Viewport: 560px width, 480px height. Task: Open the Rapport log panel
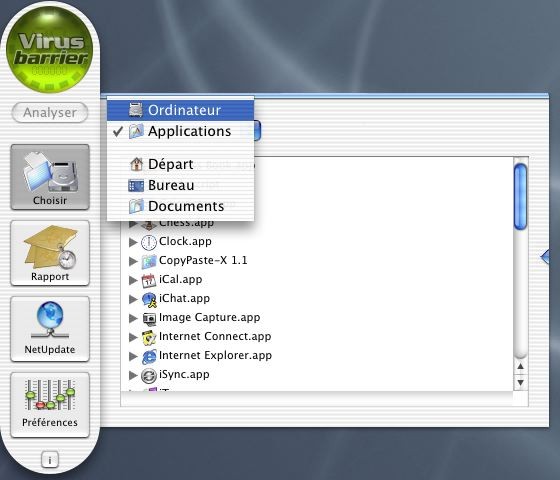[x=50, y=253]
